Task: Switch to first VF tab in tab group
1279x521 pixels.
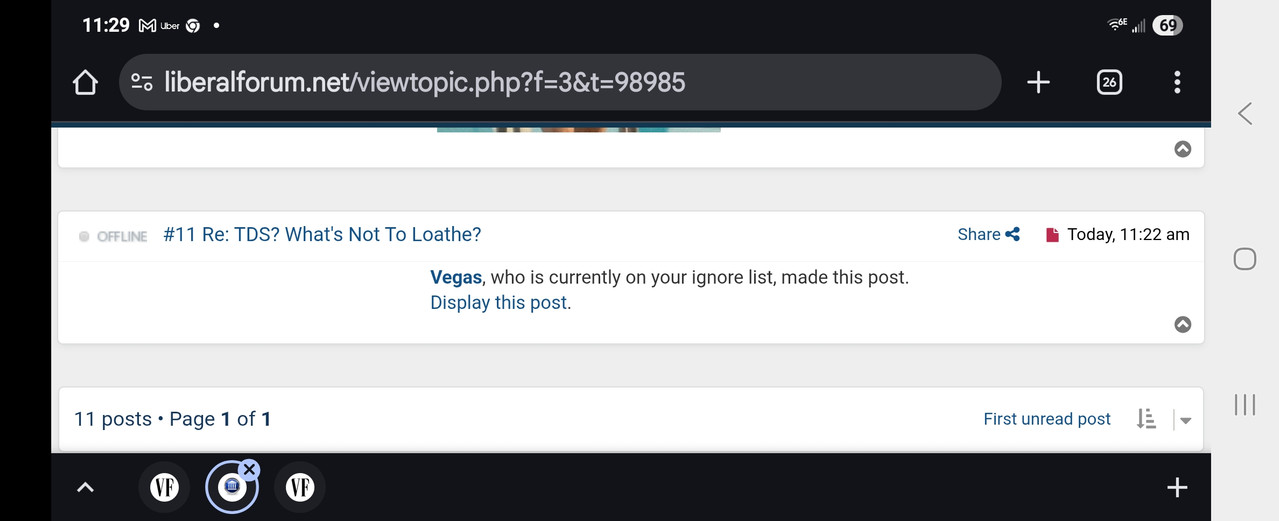Action: pyautogui.click(x=164, y=487)
